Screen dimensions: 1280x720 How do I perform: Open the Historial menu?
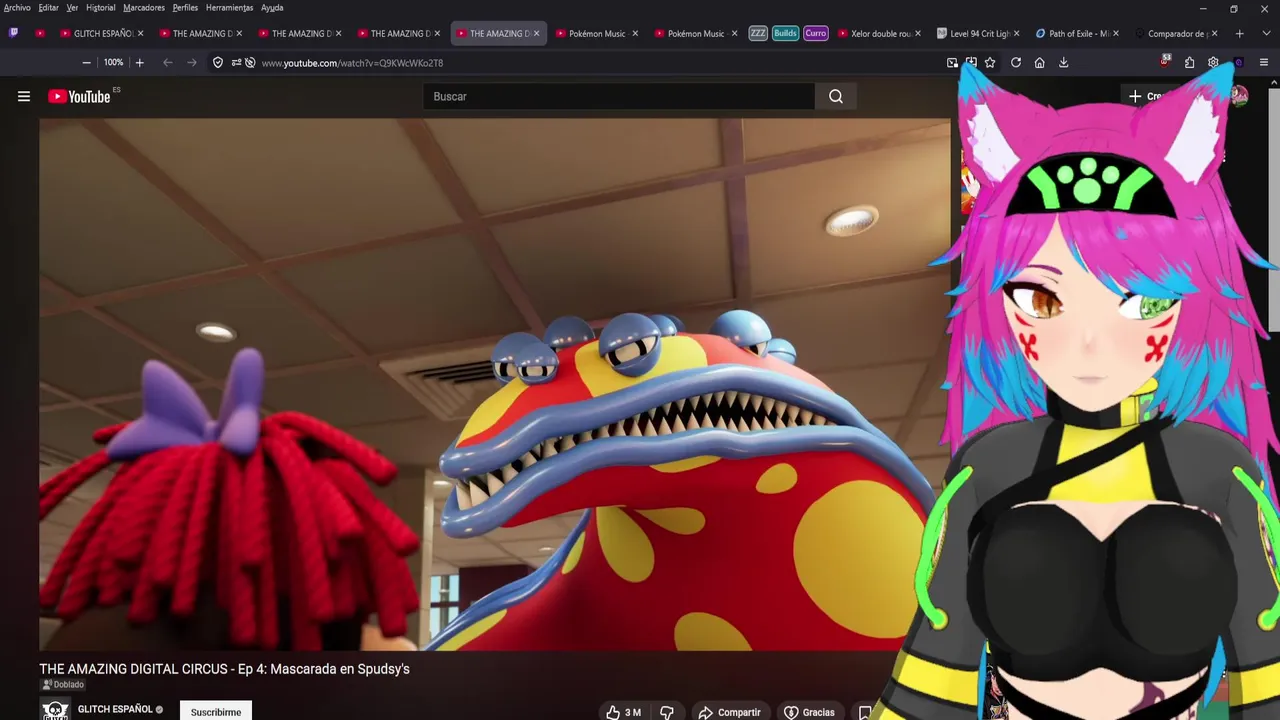coord(100,7)
